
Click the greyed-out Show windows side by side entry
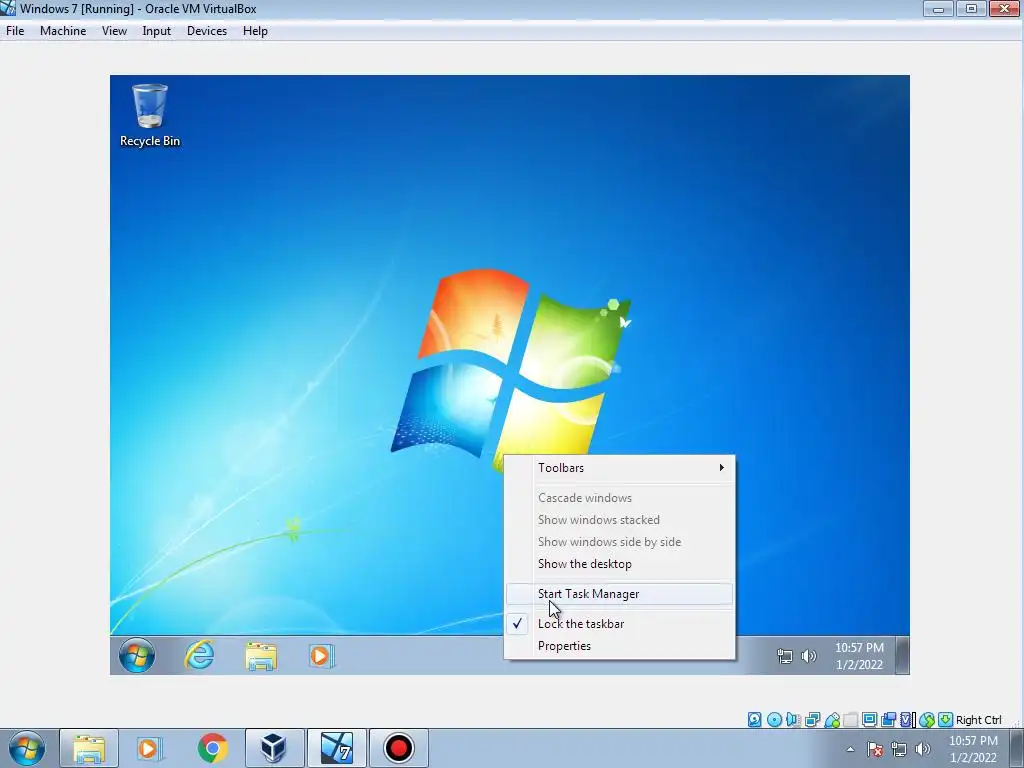point(619,542)
